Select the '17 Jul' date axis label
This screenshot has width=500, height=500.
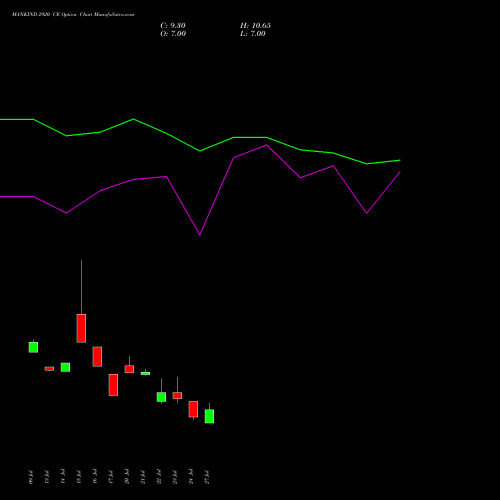111,477
